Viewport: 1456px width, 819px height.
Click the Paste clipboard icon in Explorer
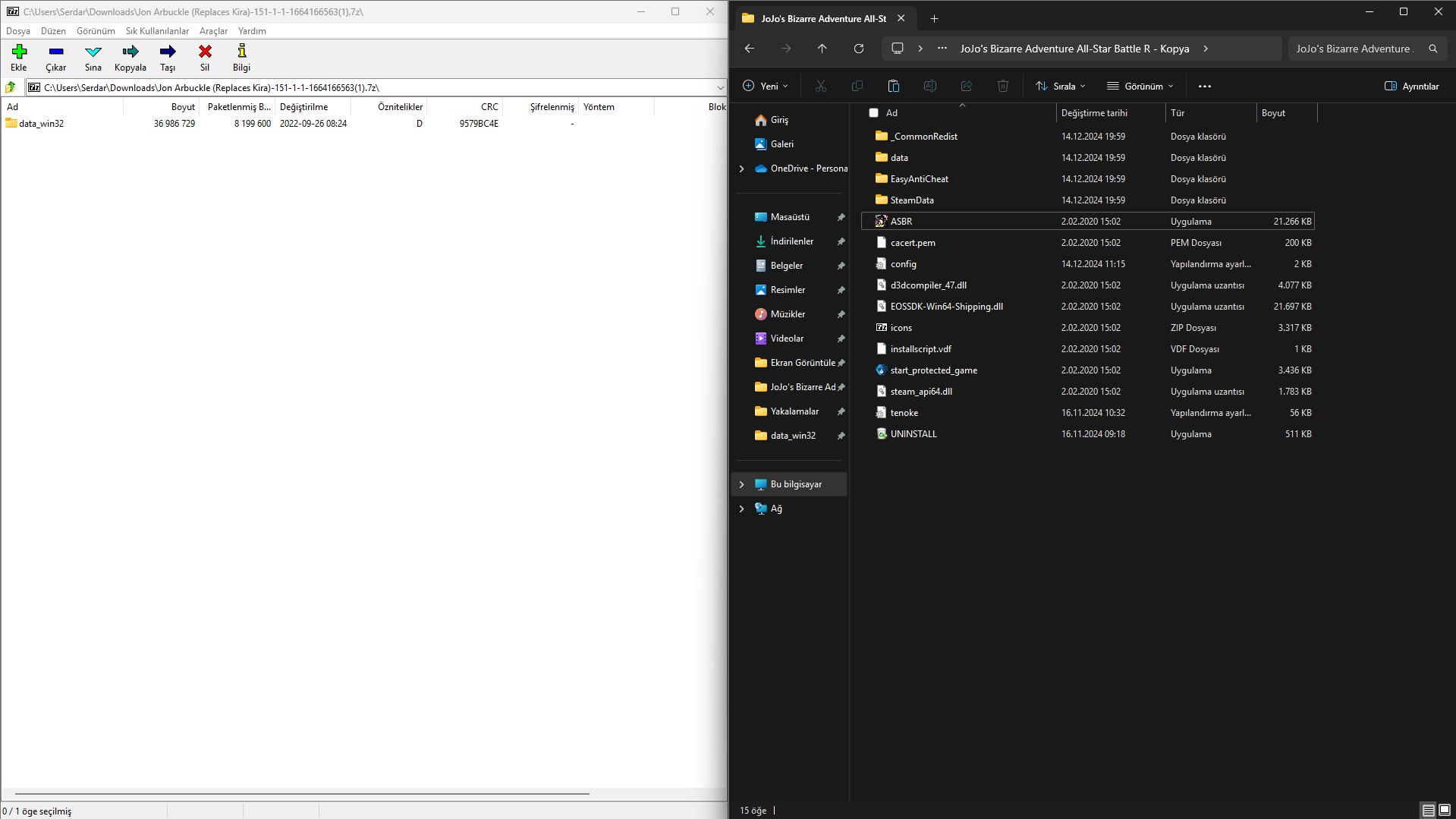click(894, 86)
